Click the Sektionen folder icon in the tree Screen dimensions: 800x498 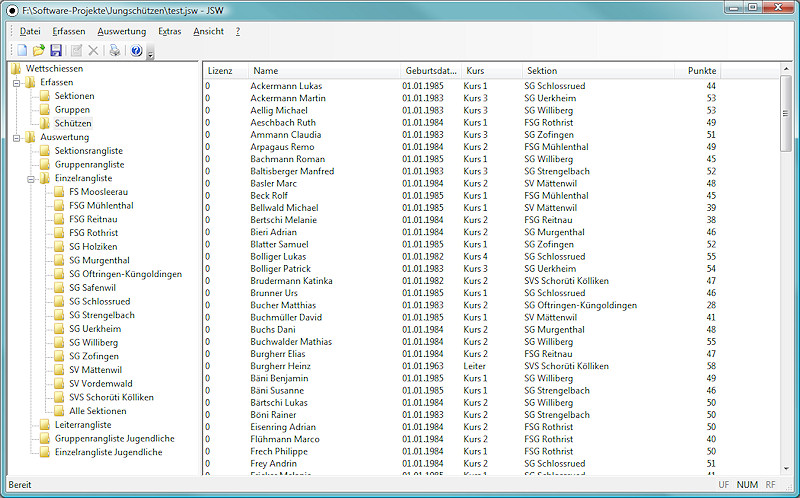[45, 96]
